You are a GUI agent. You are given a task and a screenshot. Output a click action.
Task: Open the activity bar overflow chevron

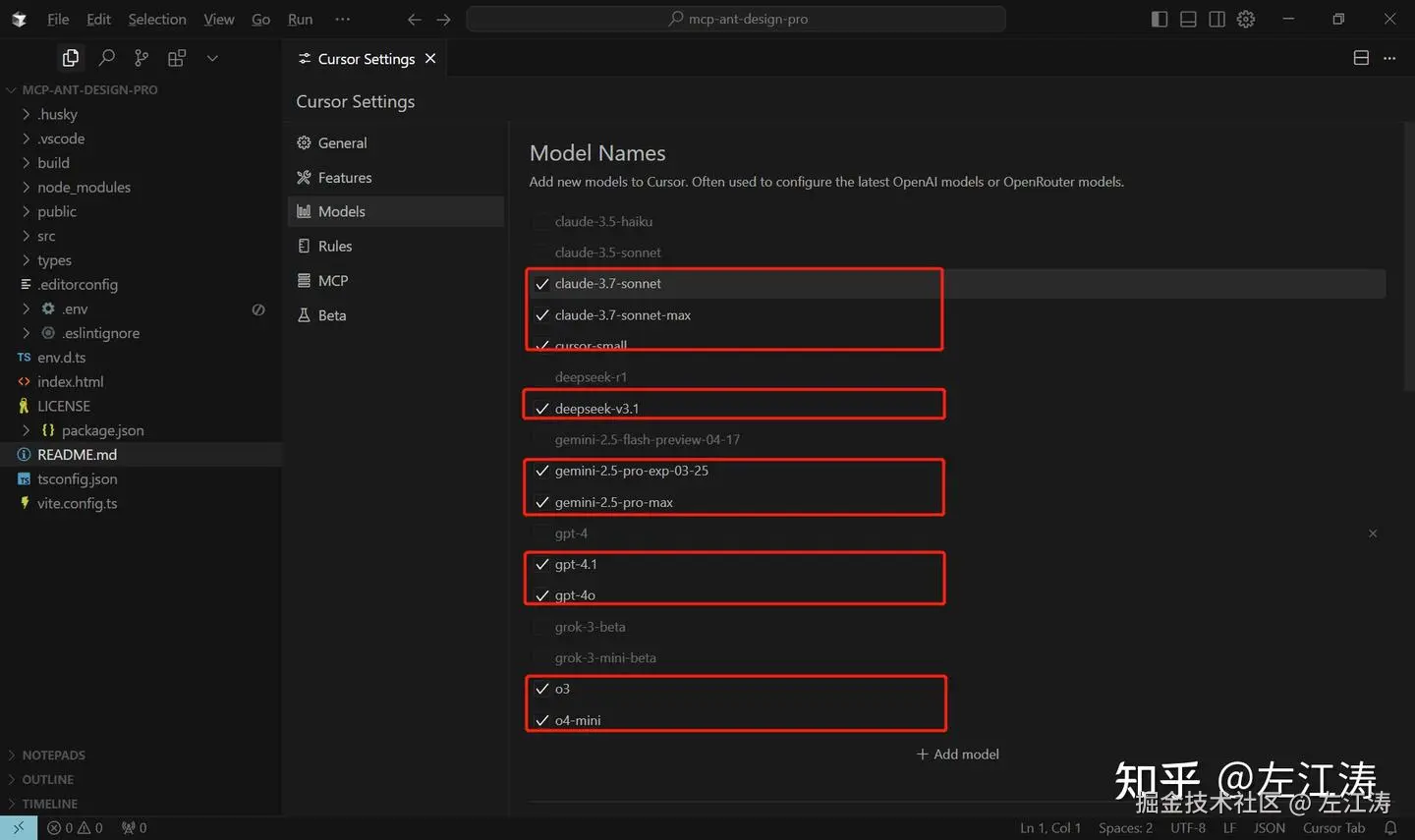(x=212, y=59)
